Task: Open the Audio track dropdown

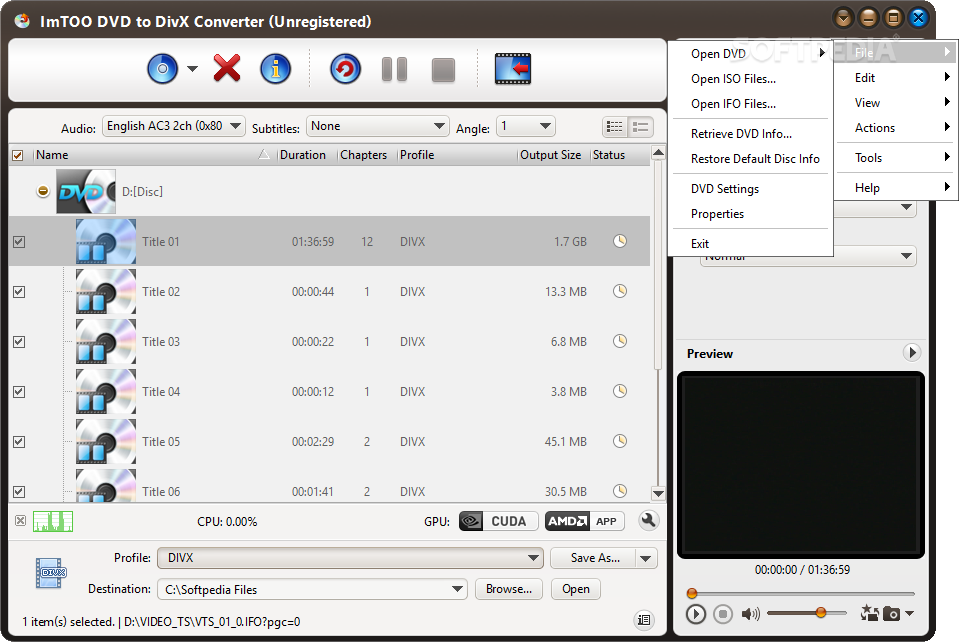Action: [x=174, y=127]
